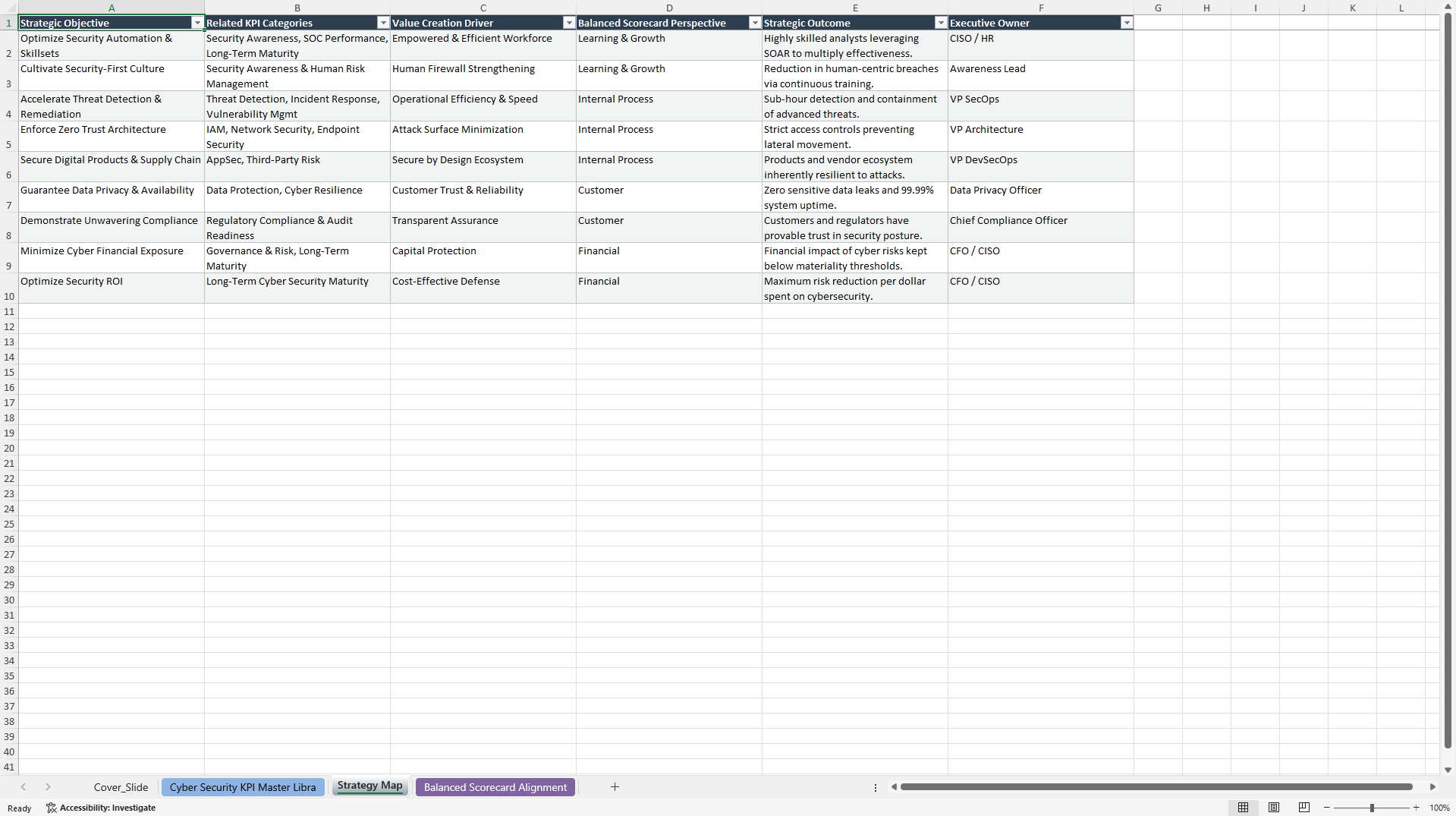Viewport: 1456px width, 816px height.
Task: Go to previous sheet tab arrow
Action: (x=24, y=787)
